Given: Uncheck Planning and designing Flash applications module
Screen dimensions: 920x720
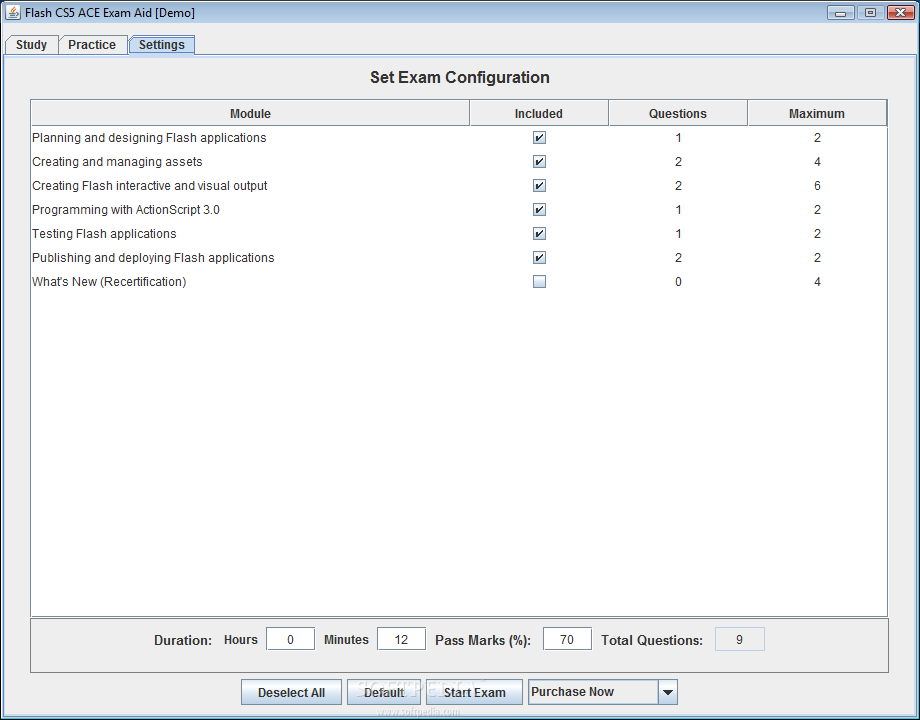Looking at the screenshot, I should [x=539, y=137].
